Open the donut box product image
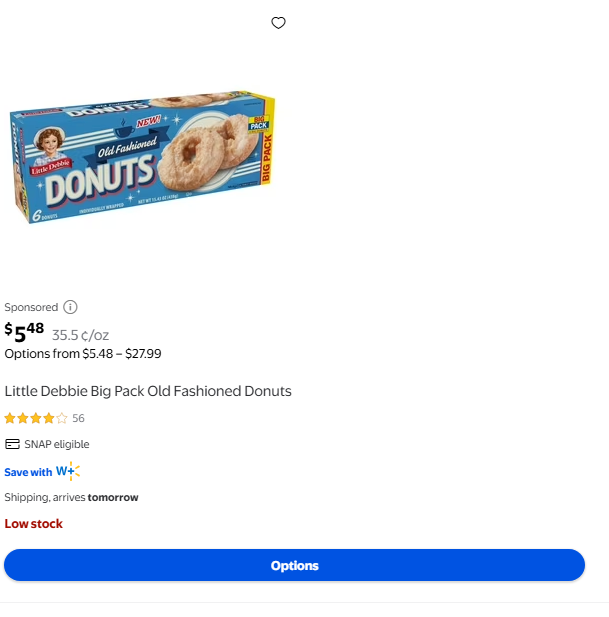 (x=142, y=158)
